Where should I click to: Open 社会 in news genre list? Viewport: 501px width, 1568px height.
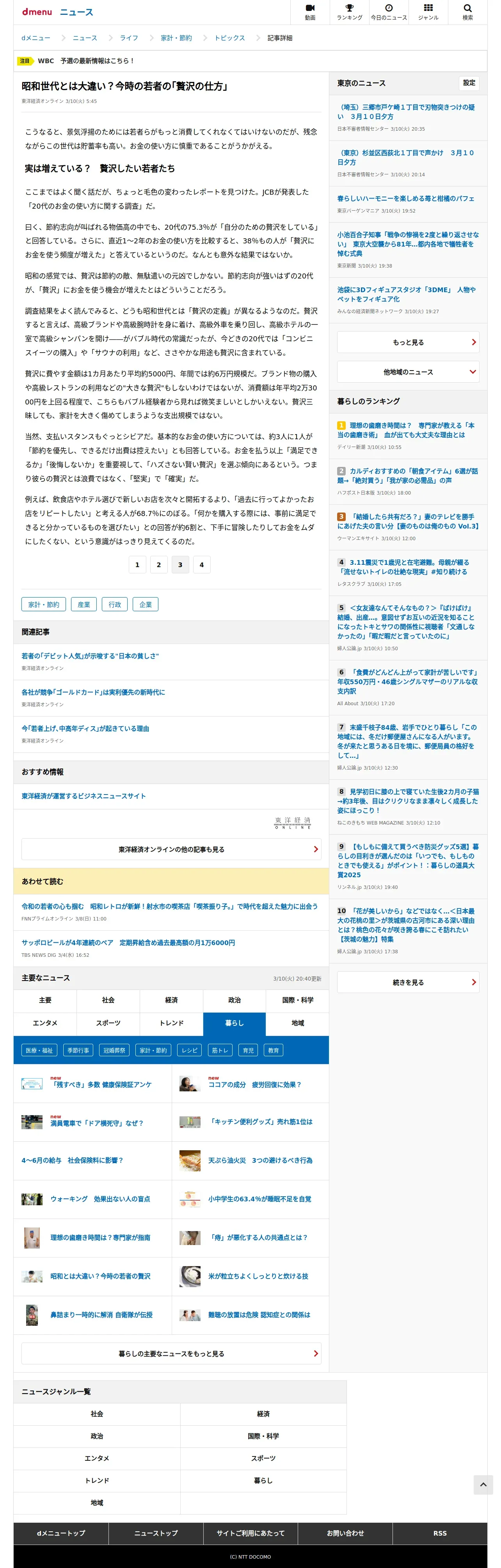[x=97, y=1414]
